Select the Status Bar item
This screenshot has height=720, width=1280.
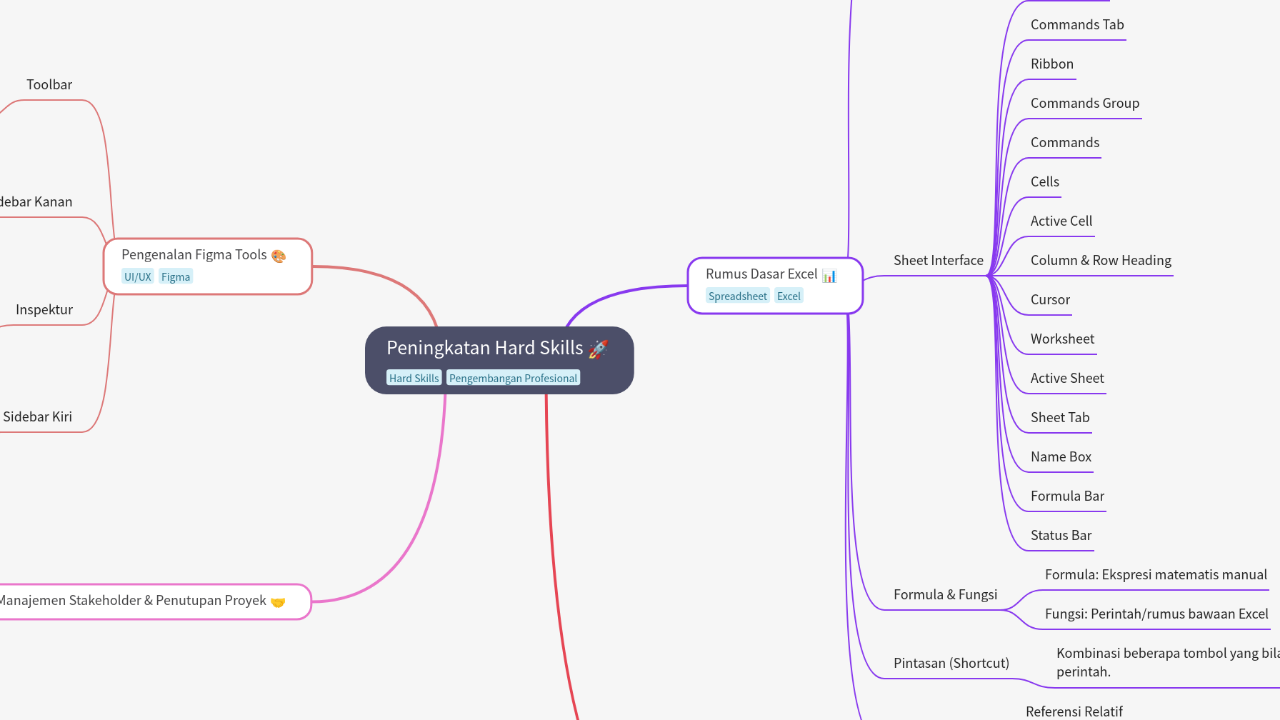(x=1061, y=535)
